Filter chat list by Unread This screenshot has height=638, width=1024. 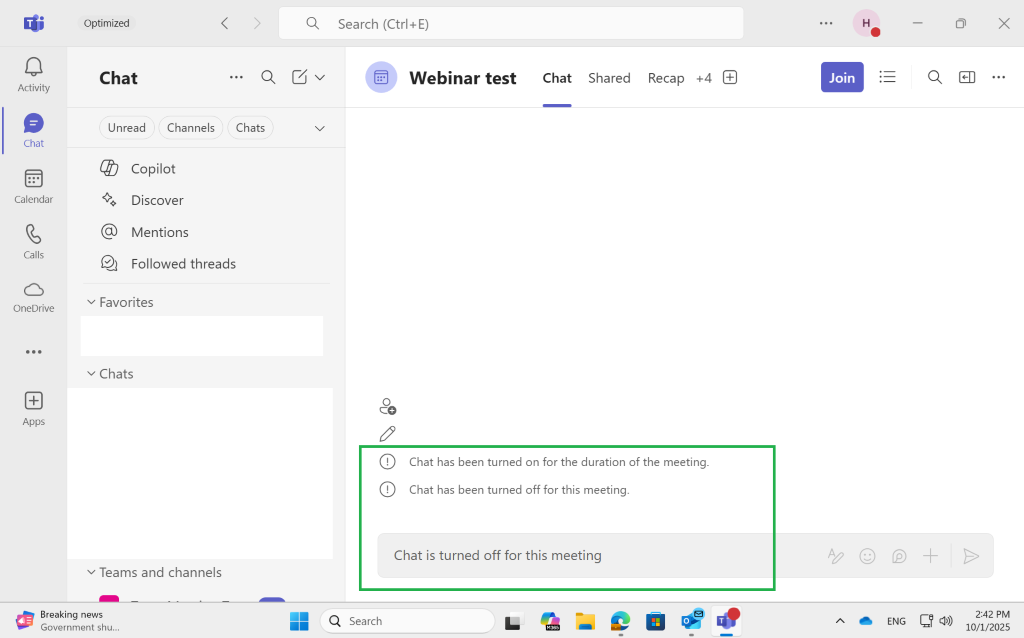[127, 127]
